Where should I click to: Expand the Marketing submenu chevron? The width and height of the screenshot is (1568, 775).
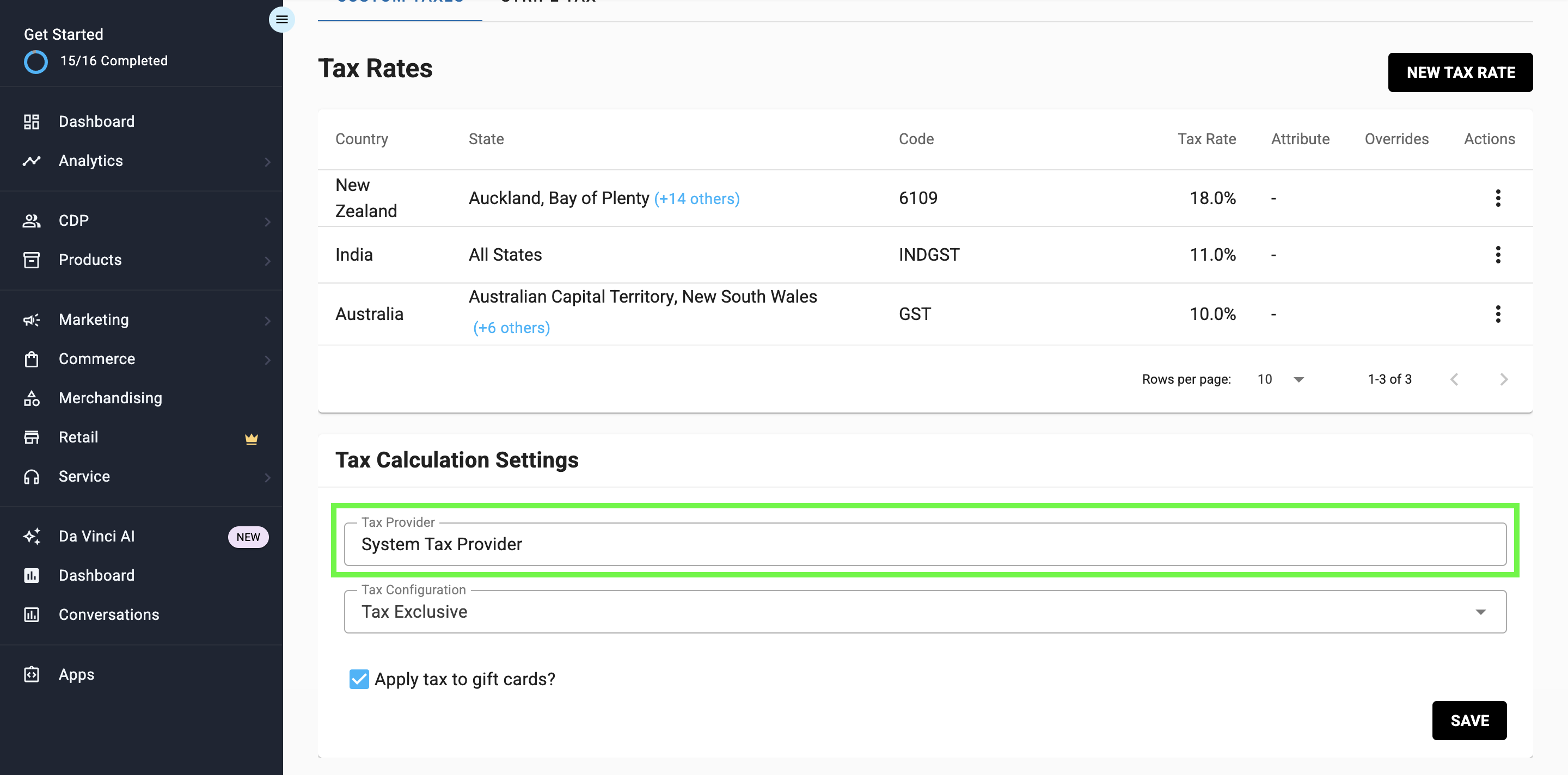click(x=267, y=321)
